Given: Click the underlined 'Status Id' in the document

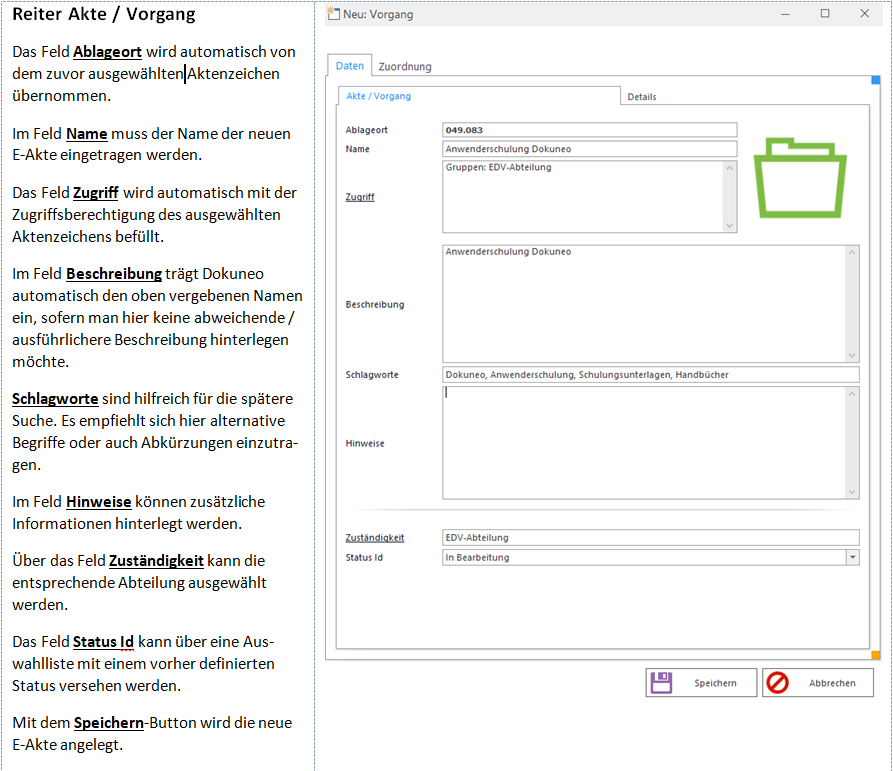Looking at the screenshot, I should (103, 642).
